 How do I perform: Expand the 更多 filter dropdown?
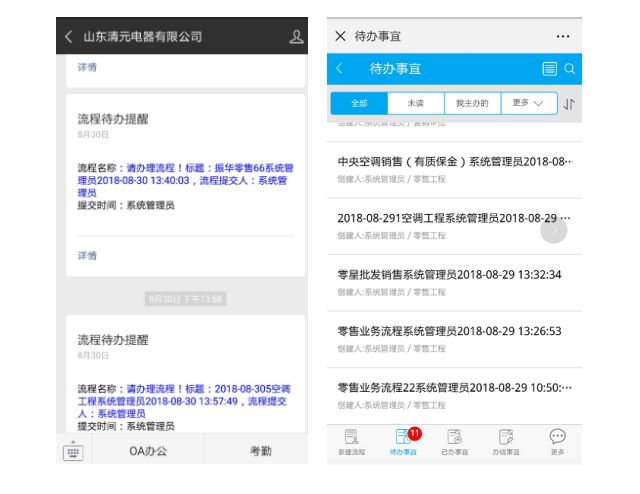[x=528, y=103]
